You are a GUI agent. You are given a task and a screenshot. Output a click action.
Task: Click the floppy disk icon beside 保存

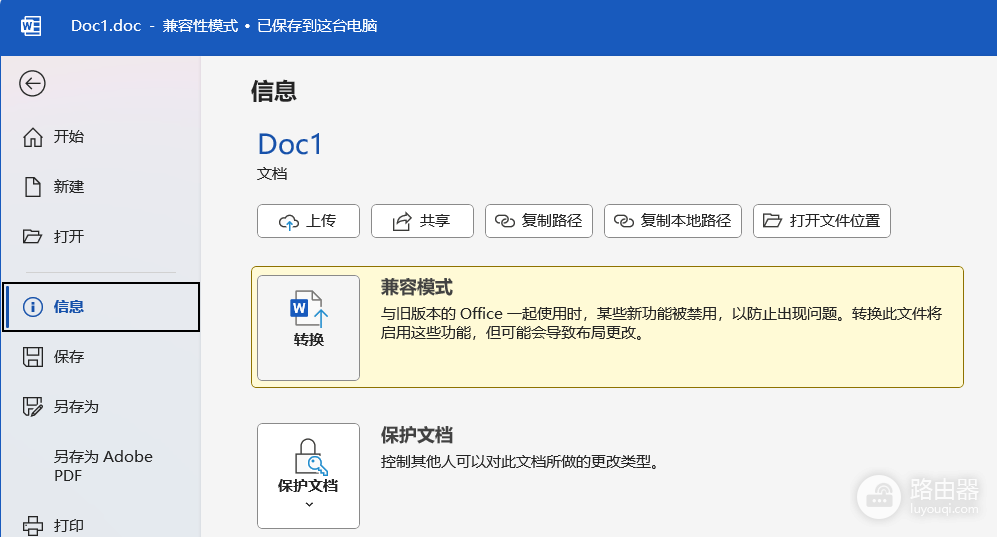click(x=33, y=357)
